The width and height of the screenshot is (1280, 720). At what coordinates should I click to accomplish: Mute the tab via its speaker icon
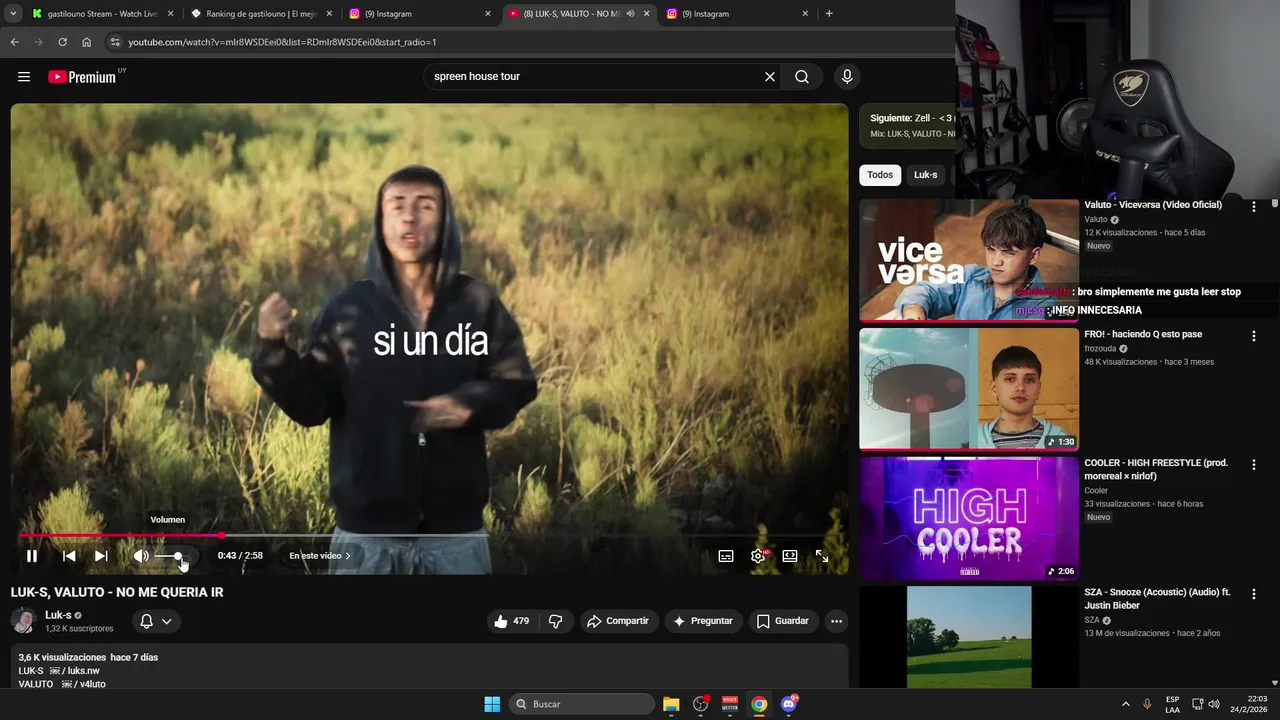click(x=630, y=14)
